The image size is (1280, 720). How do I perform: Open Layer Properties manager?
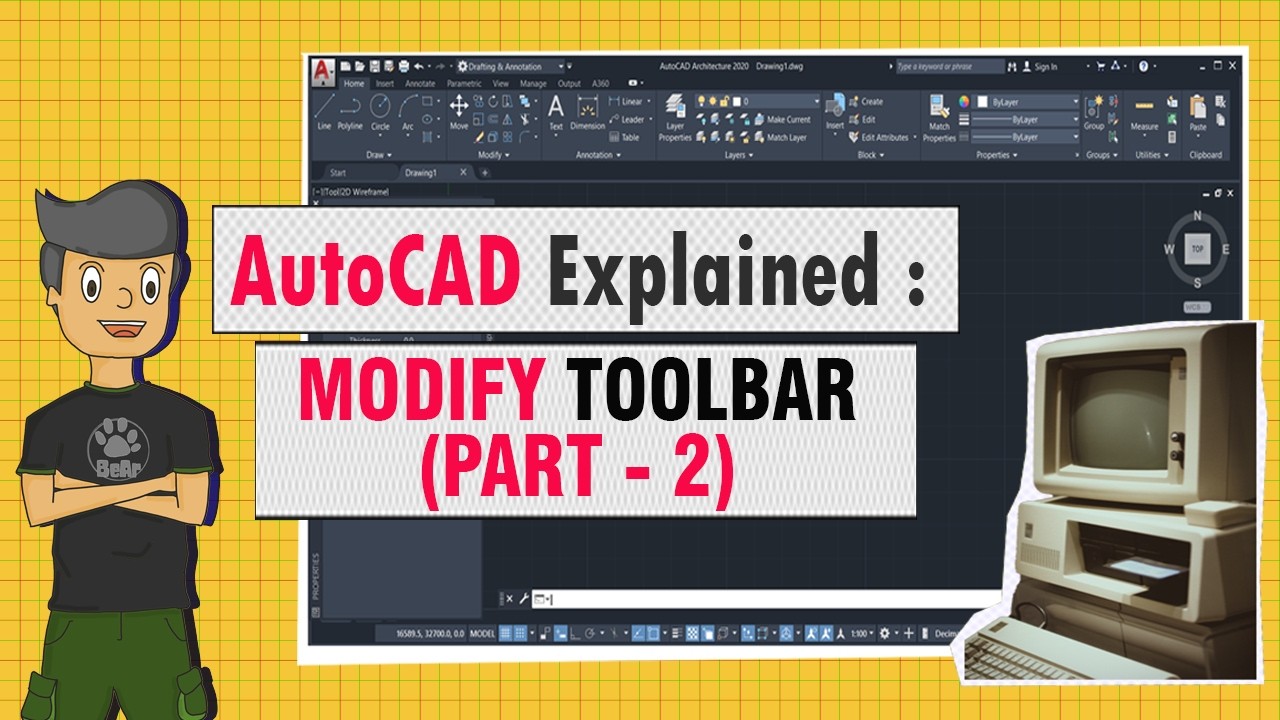click(675, 118)
